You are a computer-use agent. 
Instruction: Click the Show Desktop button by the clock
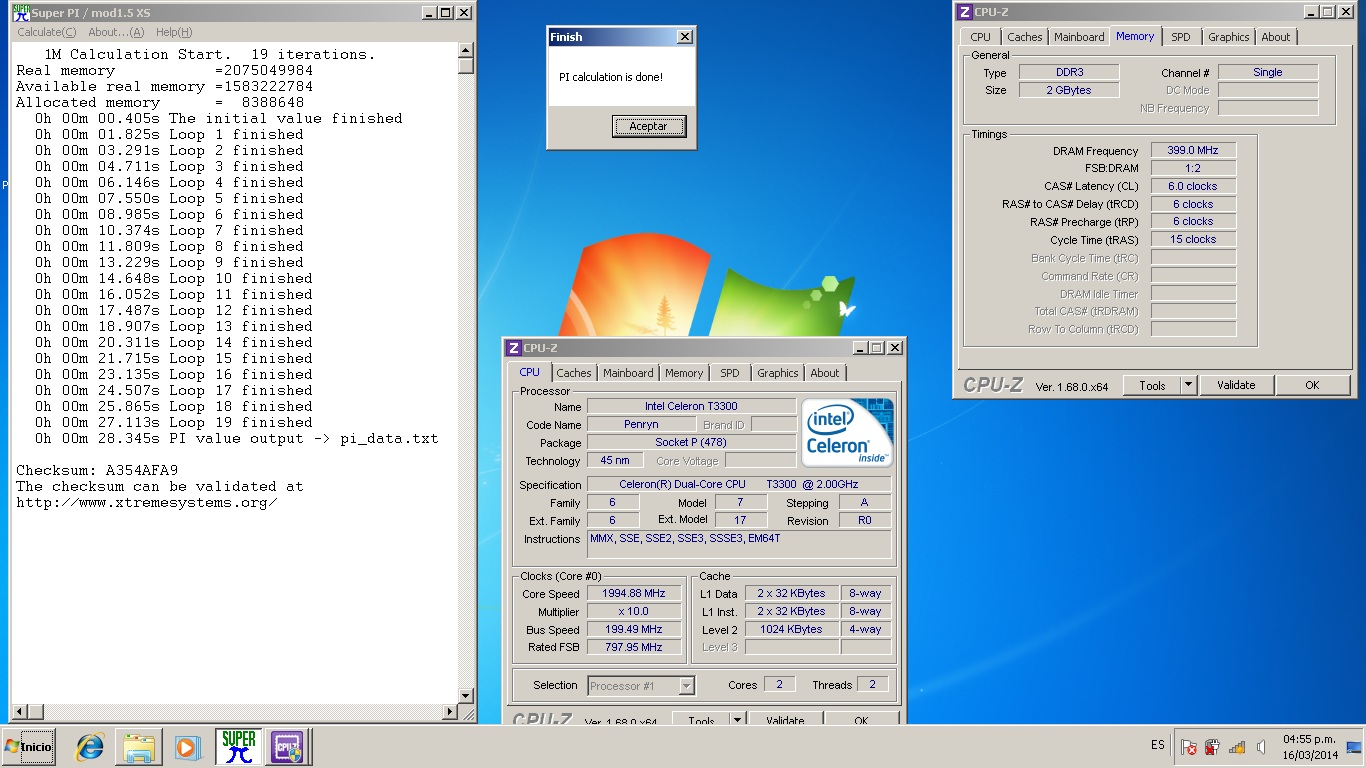pos(1355,747)
